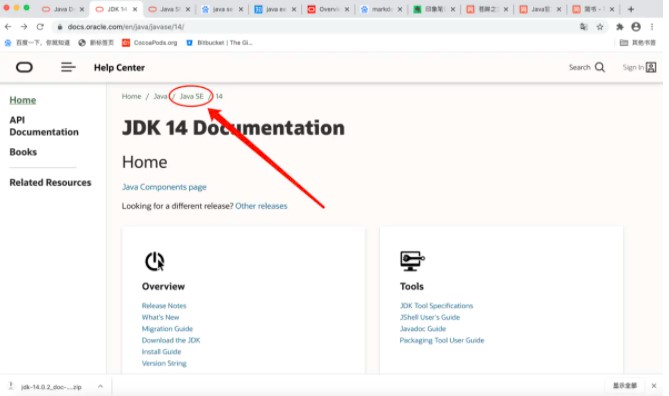Open the Download the JDK link
This screenshot has width=669, height=396.
171,340
